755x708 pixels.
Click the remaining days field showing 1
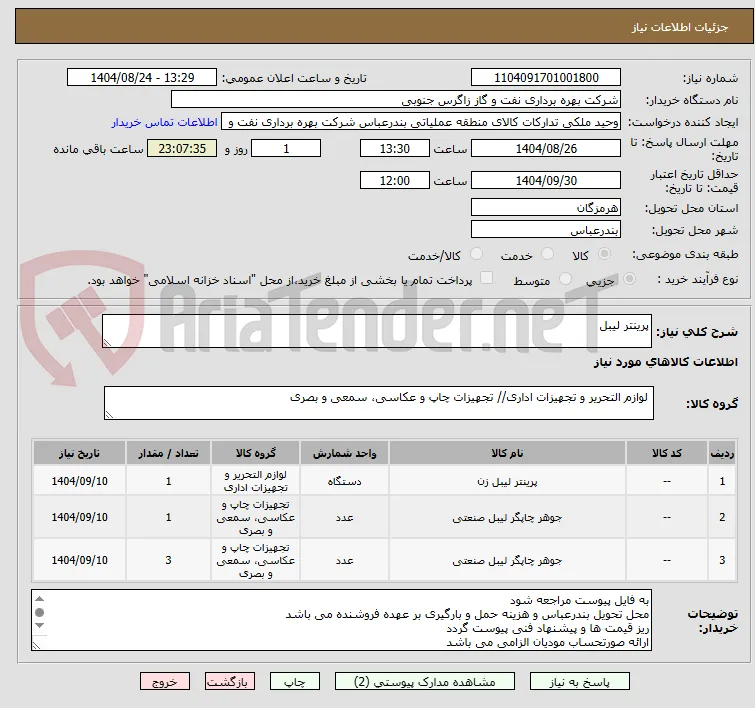286,148
